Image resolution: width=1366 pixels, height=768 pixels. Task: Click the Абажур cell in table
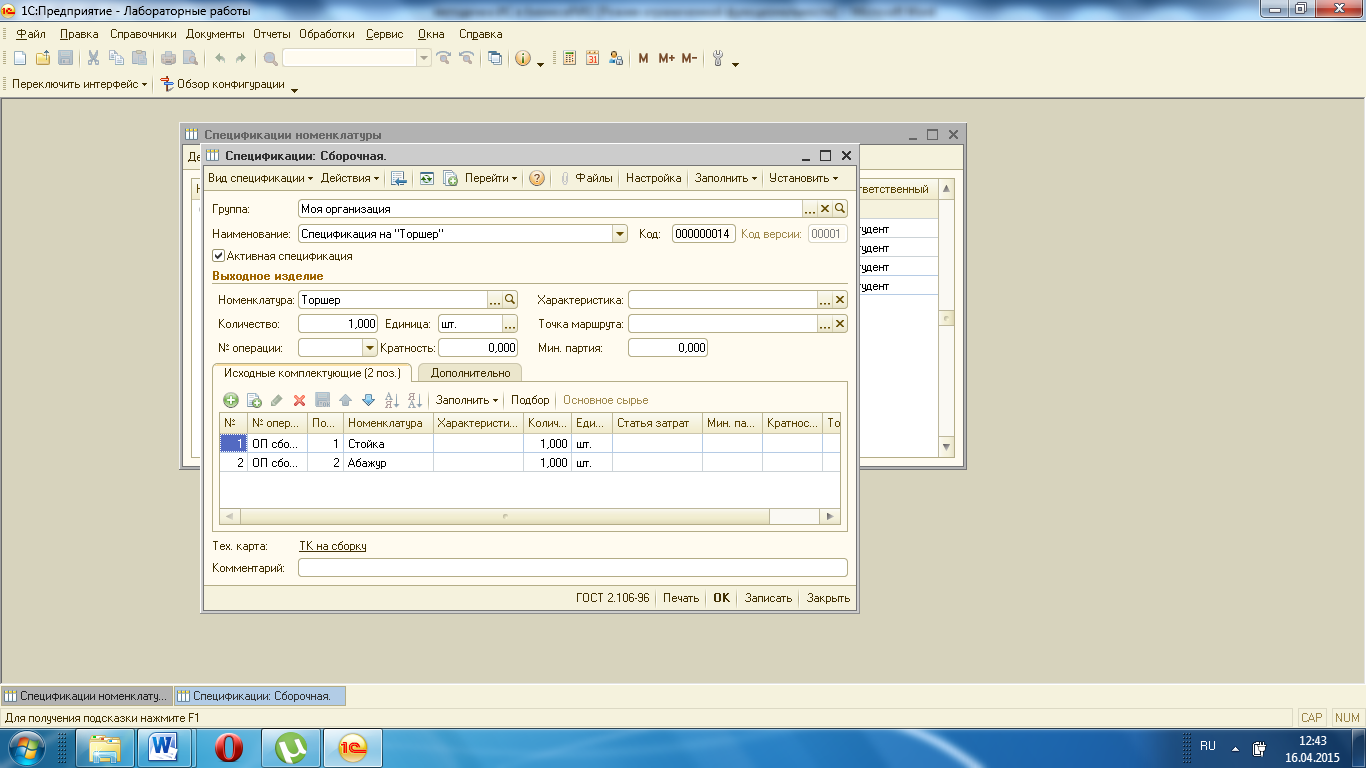coord(388,463)
